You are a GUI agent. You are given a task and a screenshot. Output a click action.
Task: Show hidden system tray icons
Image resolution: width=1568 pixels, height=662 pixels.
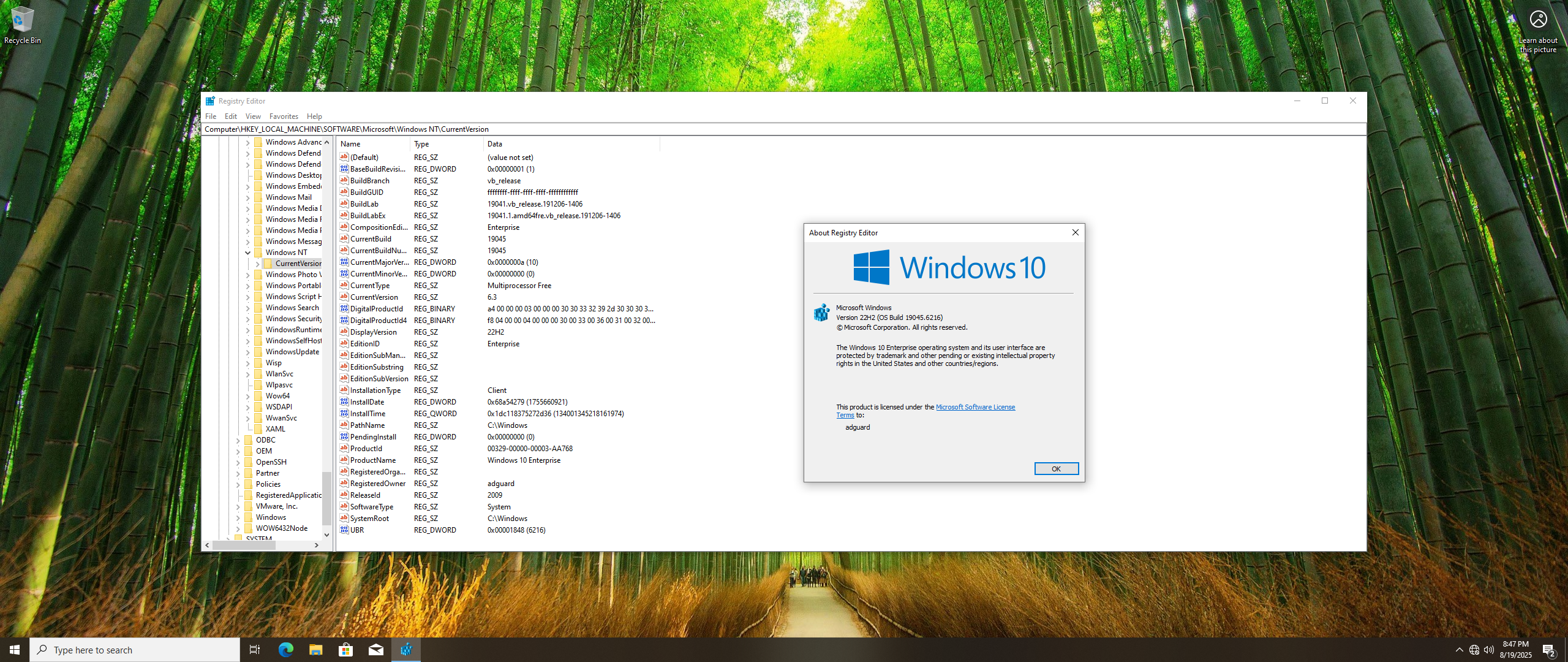1459,650
